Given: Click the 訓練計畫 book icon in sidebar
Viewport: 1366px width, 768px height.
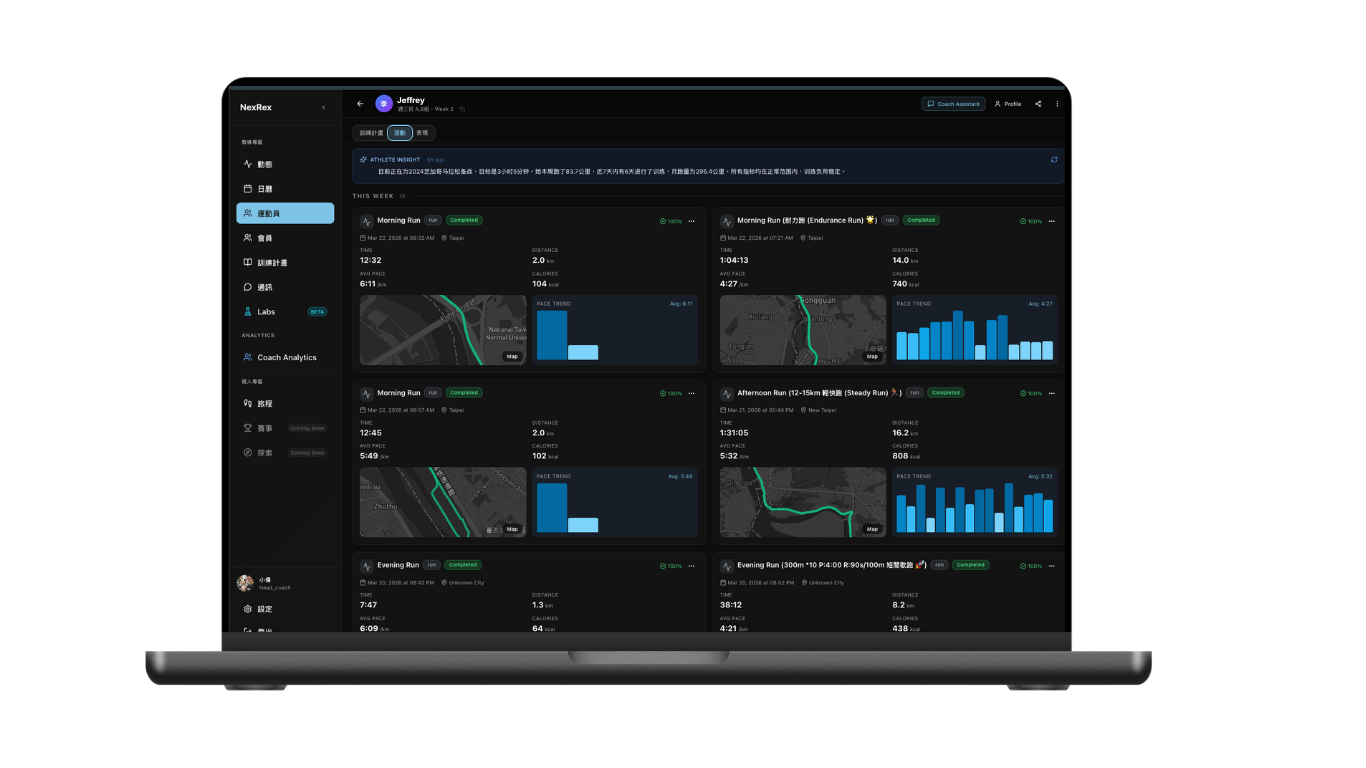Looking at the screenshot, I should tap(248, 263).
